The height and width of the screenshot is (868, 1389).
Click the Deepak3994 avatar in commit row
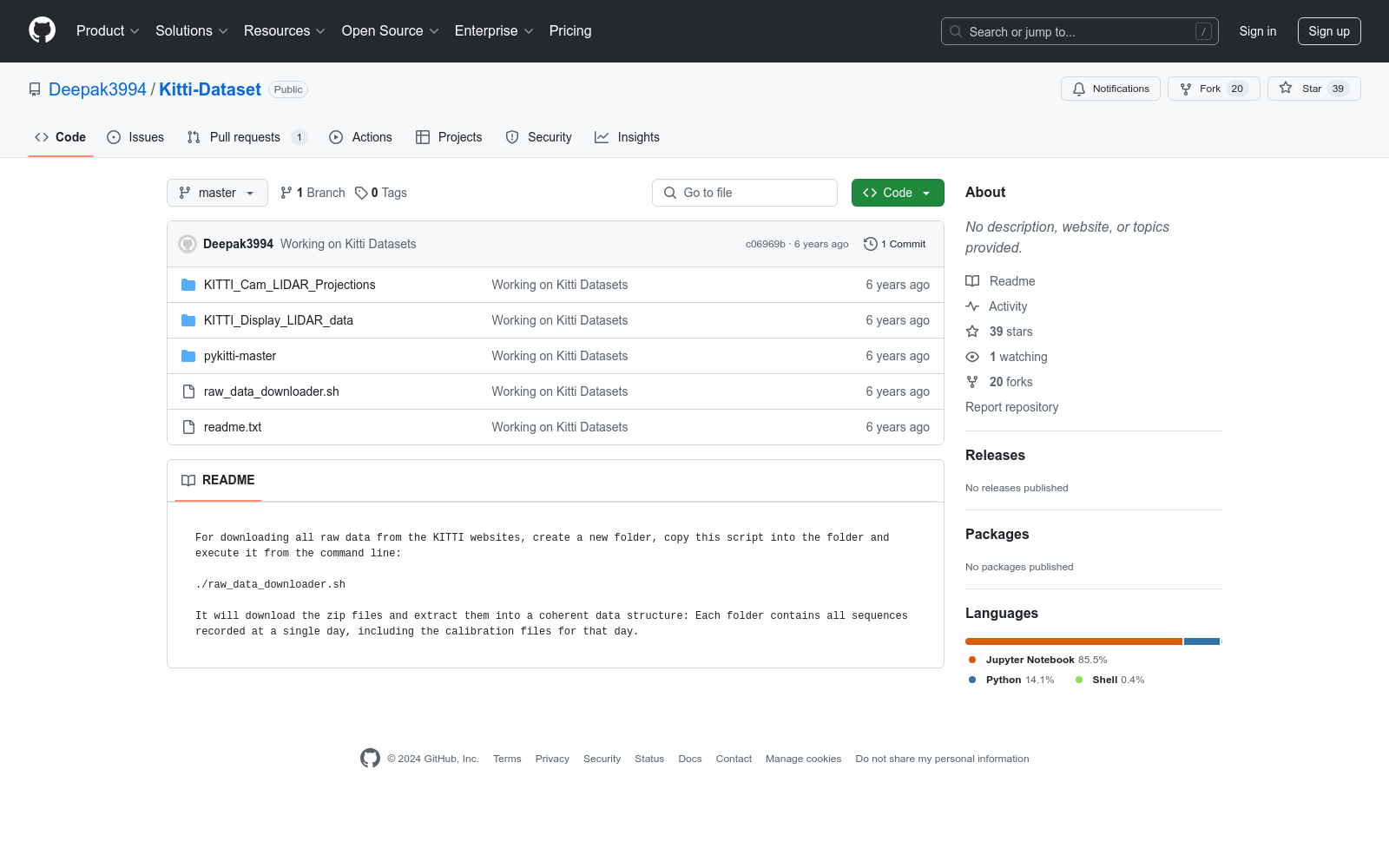click(x=188, y=244)
